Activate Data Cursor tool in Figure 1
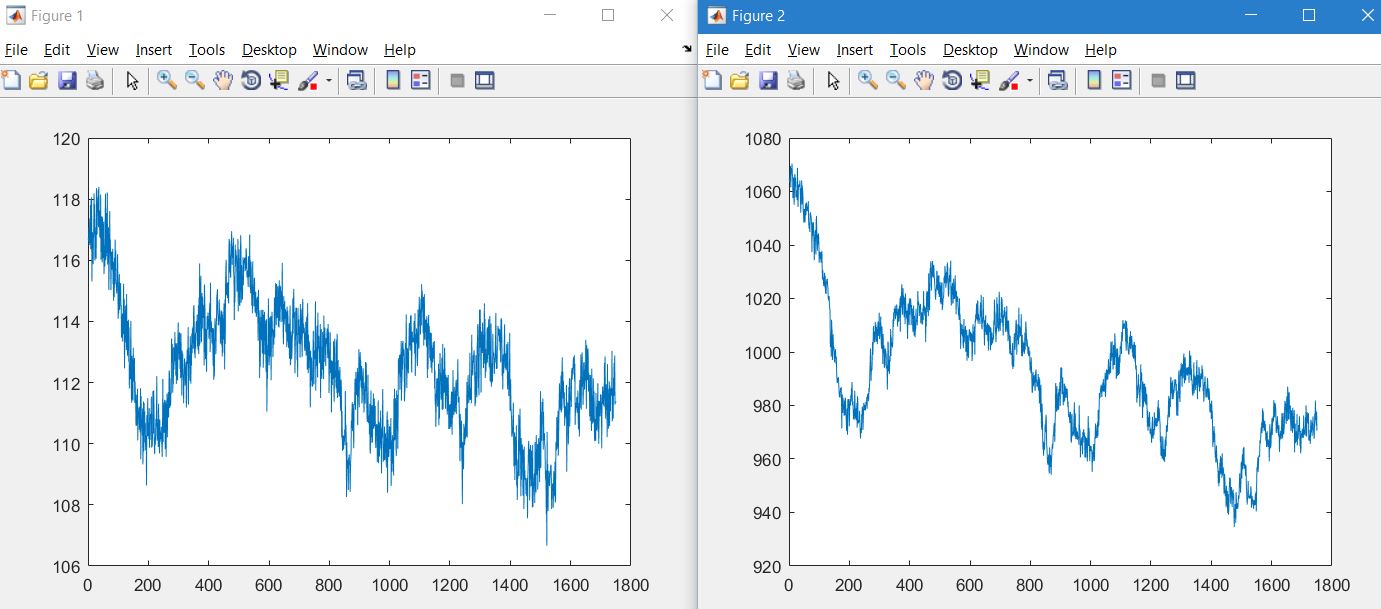 [x=279, y=81]
